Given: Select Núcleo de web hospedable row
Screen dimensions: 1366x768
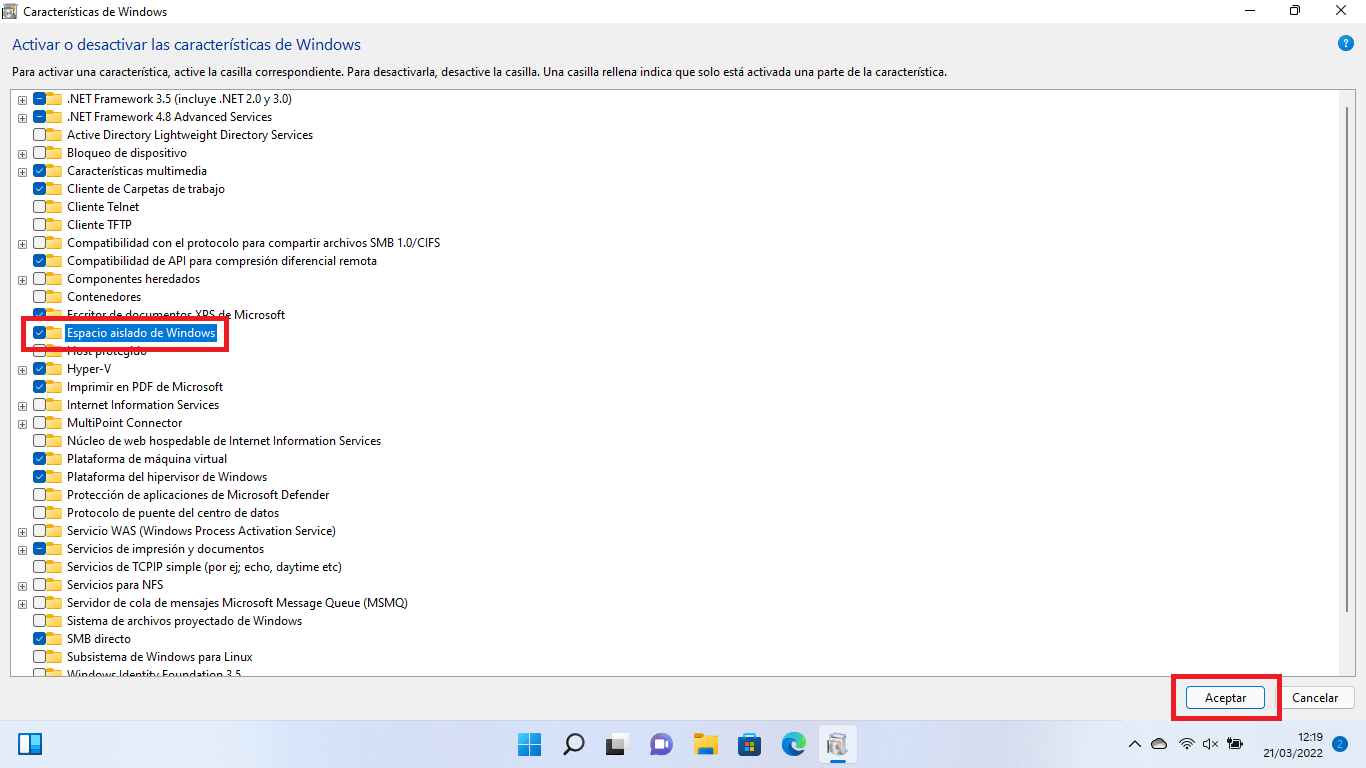Looking at the screenshot, I should 224,441.
